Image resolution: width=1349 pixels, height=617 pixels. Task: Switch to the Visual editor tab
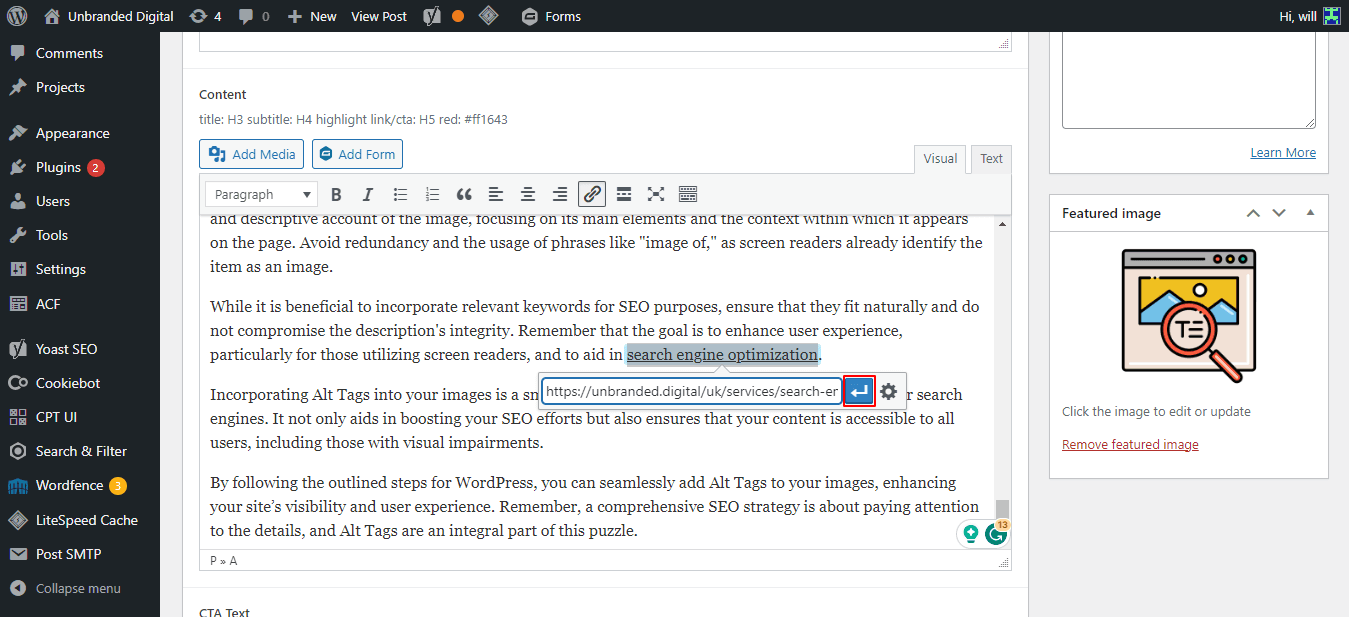pyautogui.click(x=940, y=159)
